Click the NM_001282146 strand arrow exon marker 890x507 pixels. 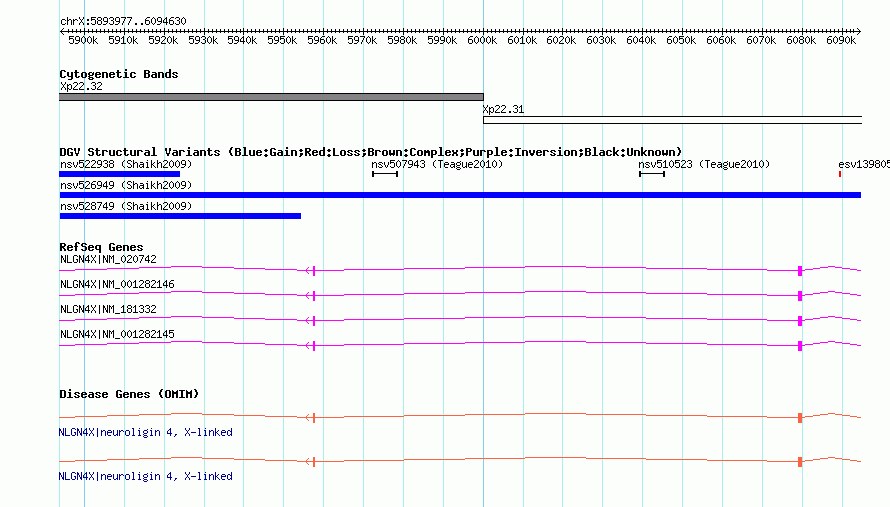[x=310, y=296]
